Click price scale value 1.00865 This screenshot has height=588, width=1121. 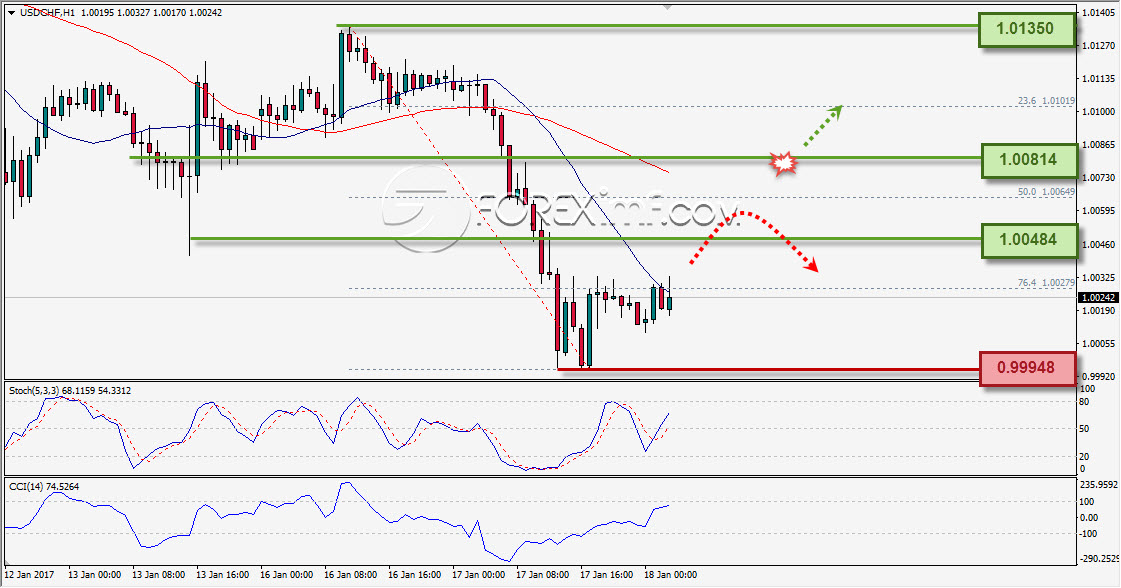point(1098,144)
